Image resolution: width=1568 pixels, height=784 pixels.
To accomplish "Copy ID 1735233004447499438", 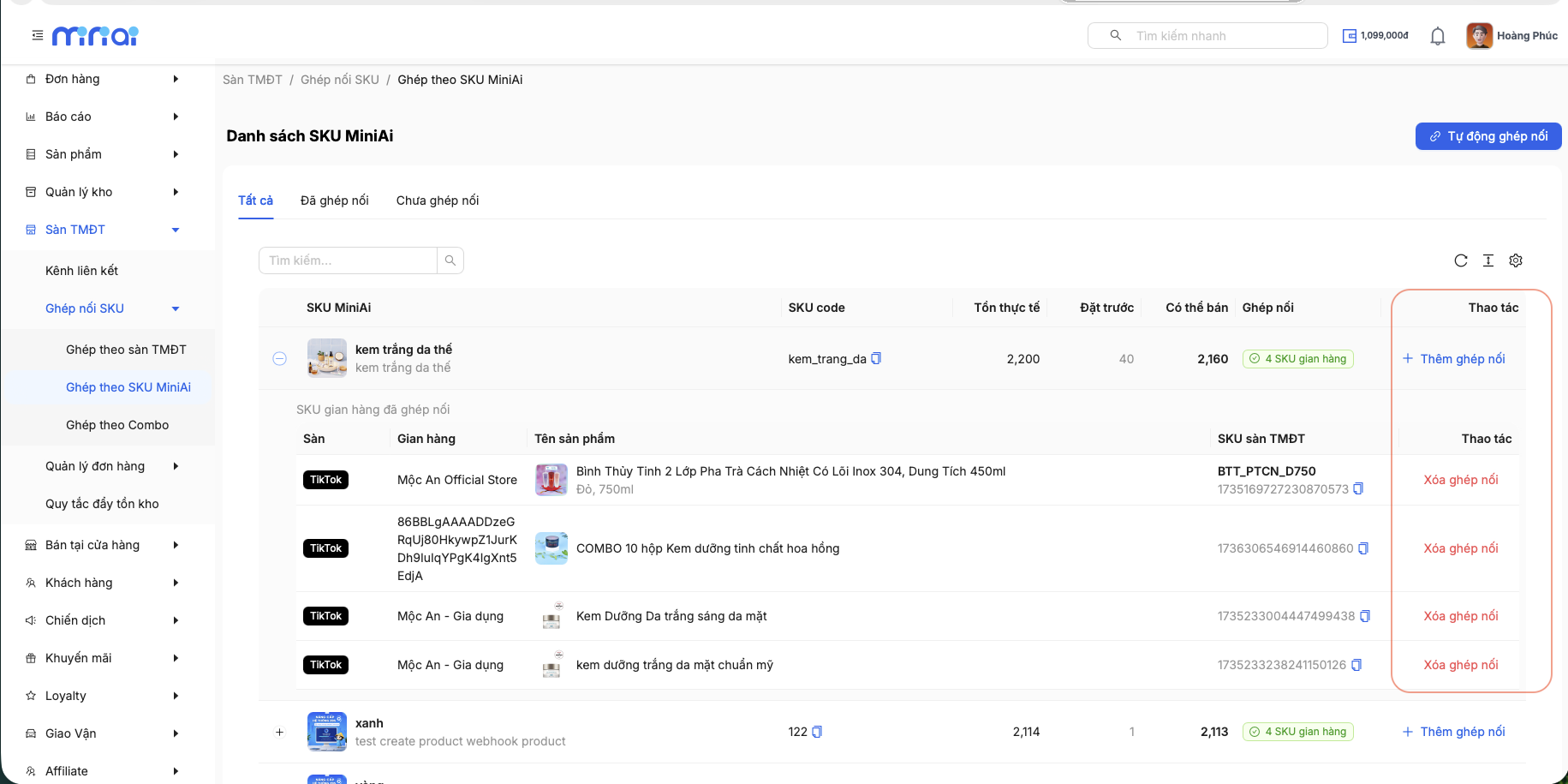I will (x=1366, y=616).
